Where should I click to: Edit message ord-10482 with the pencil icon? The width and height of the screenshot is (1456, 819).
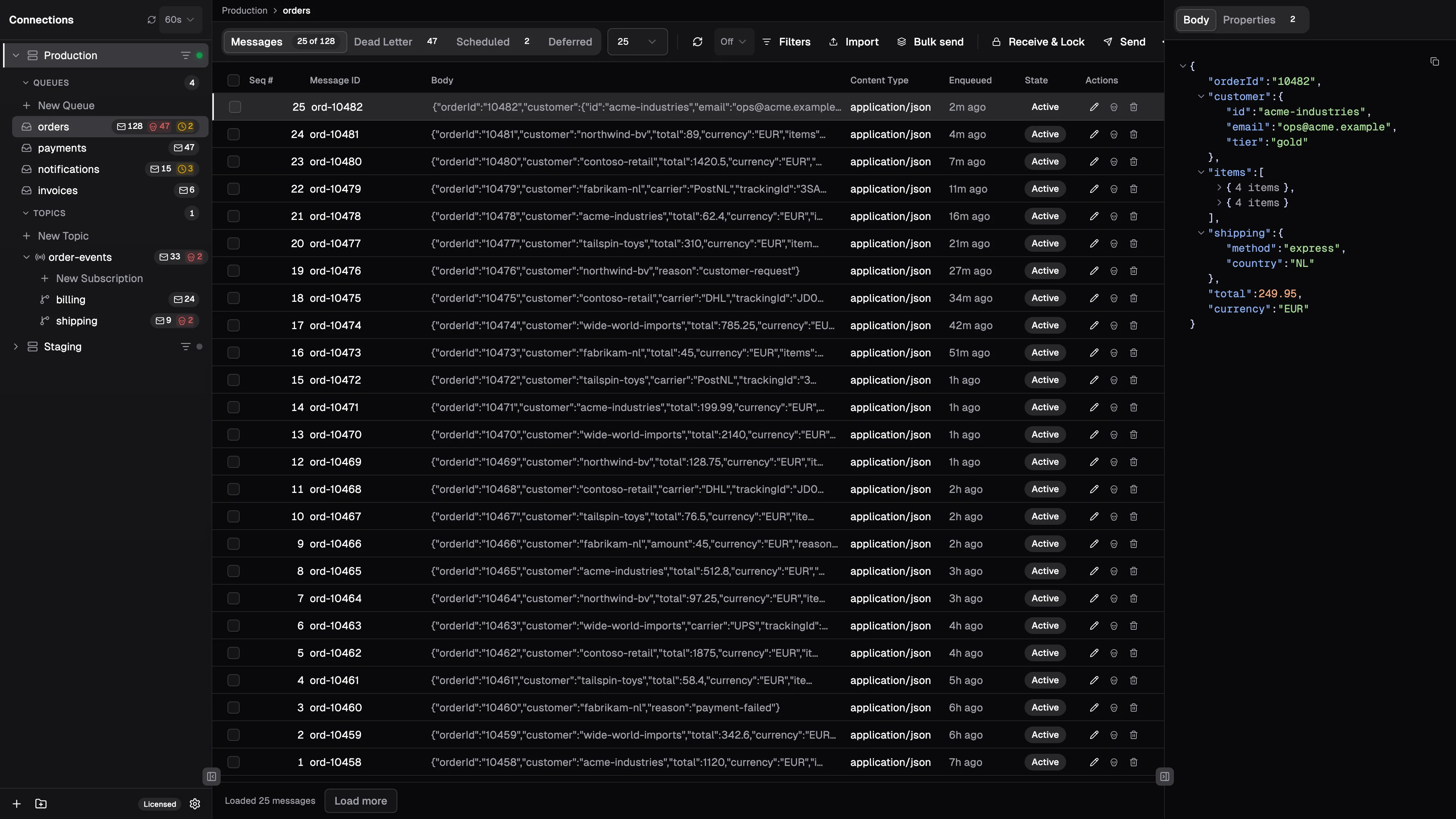pos(1094,107)
